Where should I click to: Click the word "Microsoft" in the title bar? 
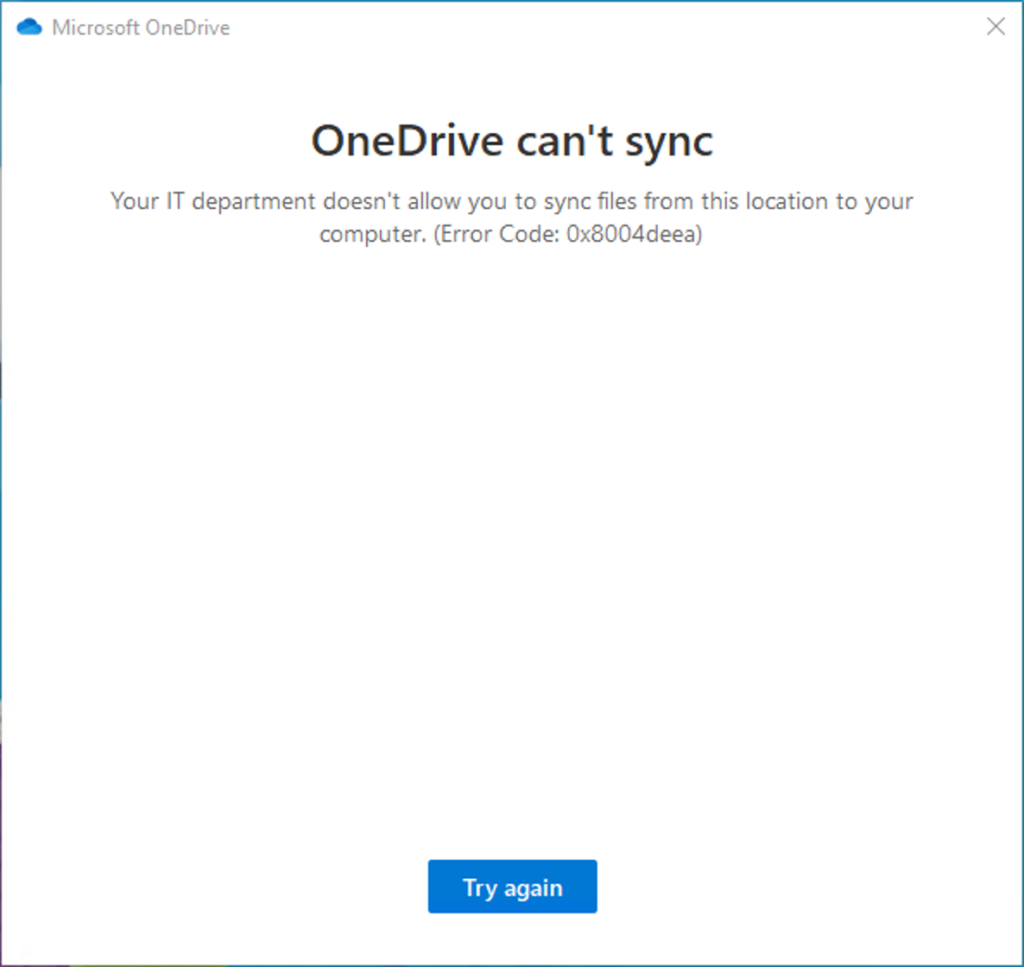coord(96,28)
